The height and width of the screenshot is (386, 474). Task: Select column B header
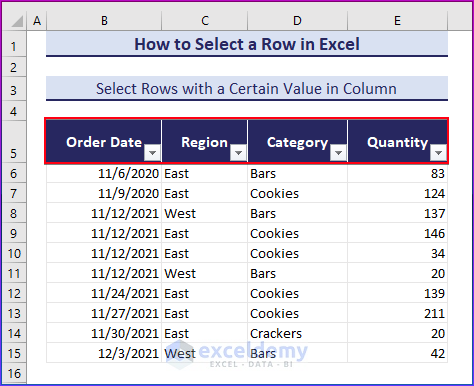pos(104,21)
